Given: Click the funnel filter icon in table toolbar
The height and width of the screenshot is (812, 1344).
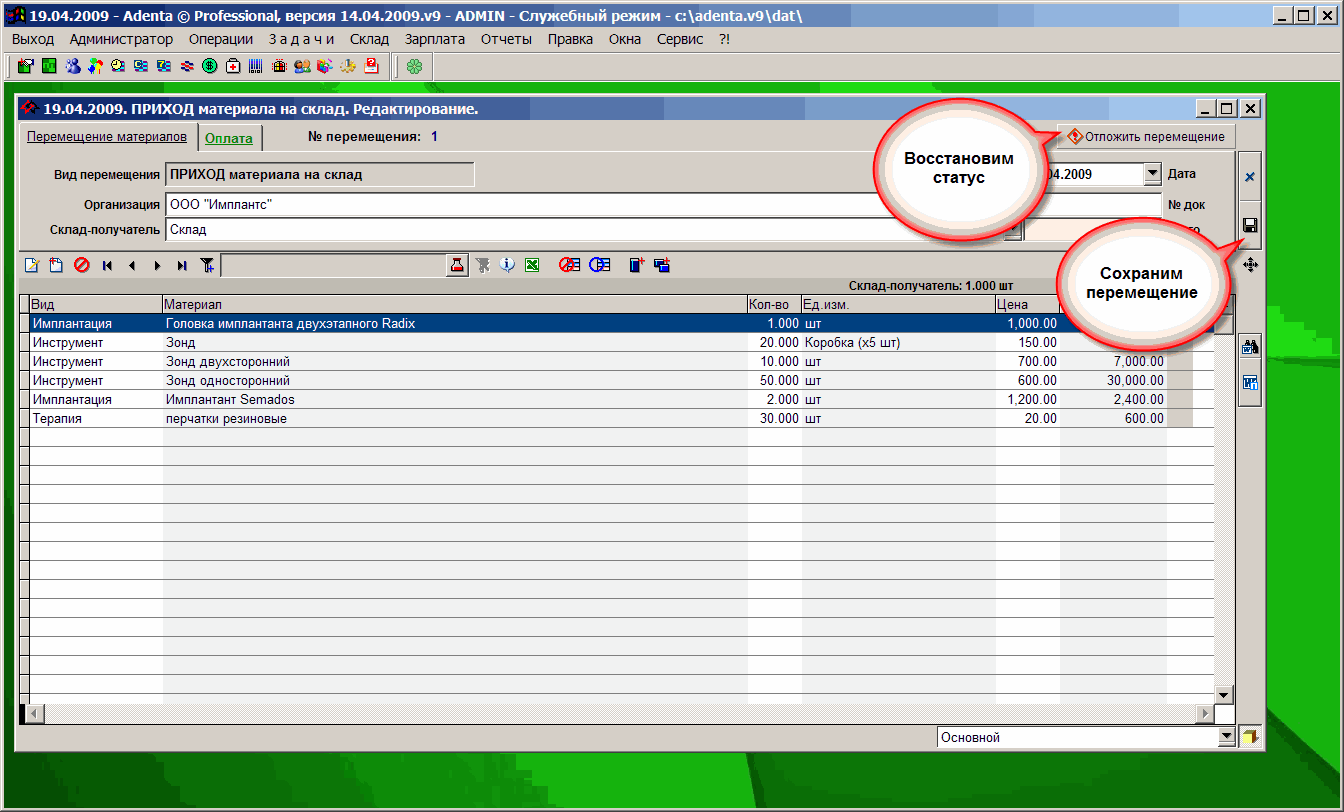Looking at the screenshot, I should pyautogui.click(x=207, y=265).
